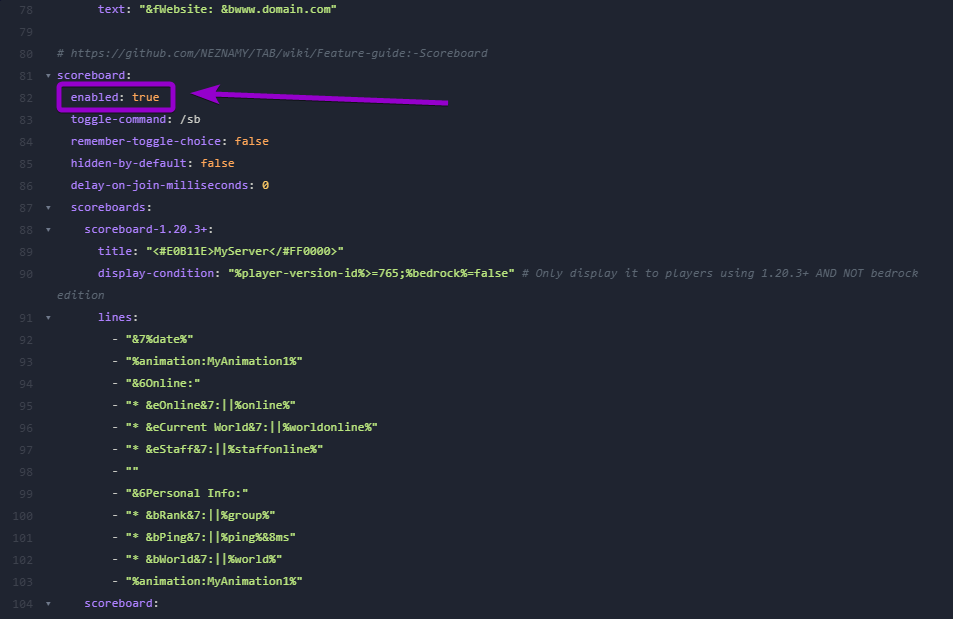Collapse the scoreboard section on line 81
The width and height of the screenshot is (953, 619).
(47, 75)
